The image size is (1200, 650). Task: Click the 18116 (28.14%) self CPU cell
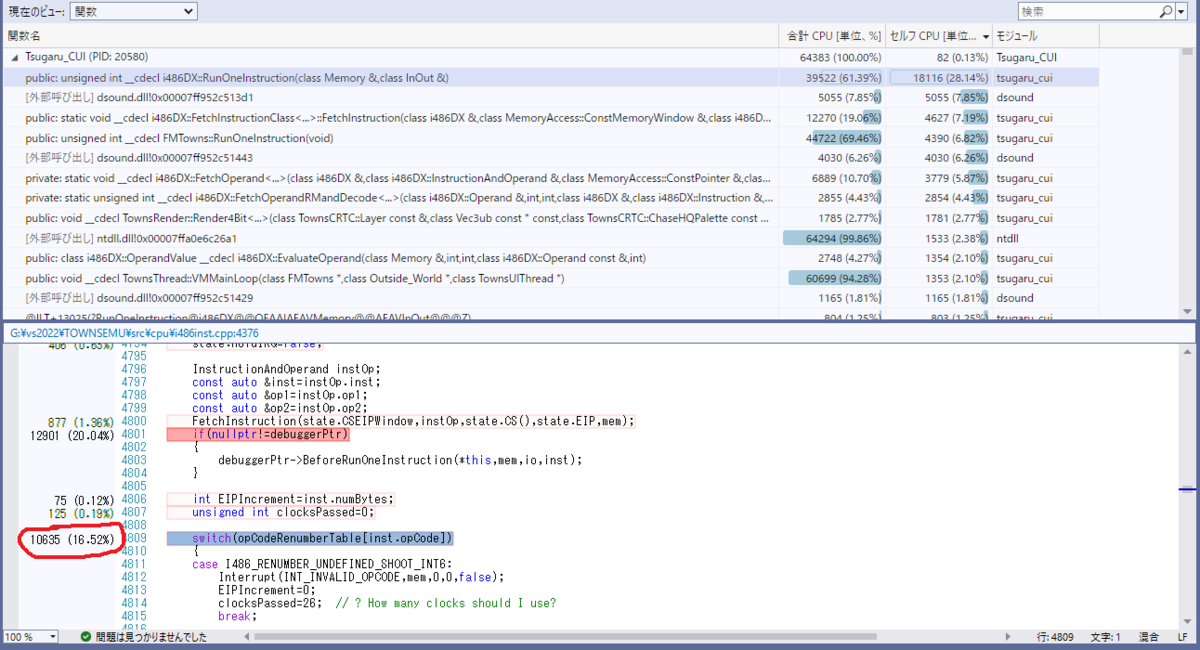coord(939,78)
